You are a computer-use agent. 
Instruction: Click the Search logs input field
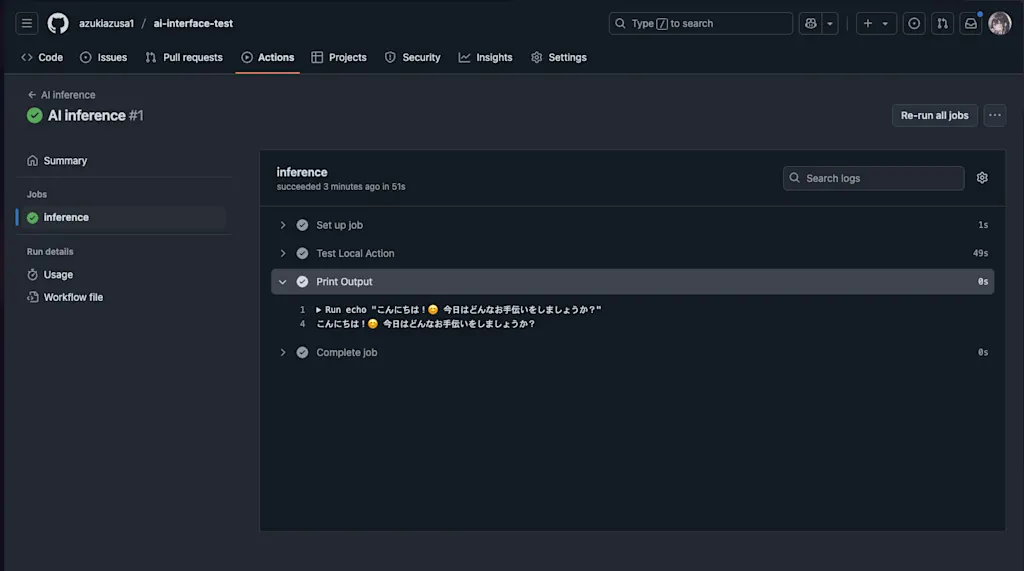[x=873, y=178]
